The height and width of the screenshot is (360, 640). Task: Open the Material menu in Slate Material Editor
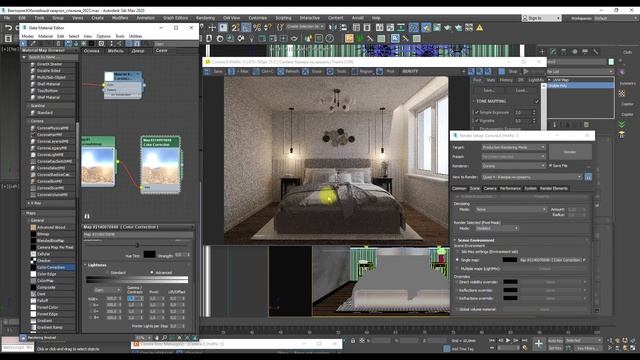coord(45,36)
